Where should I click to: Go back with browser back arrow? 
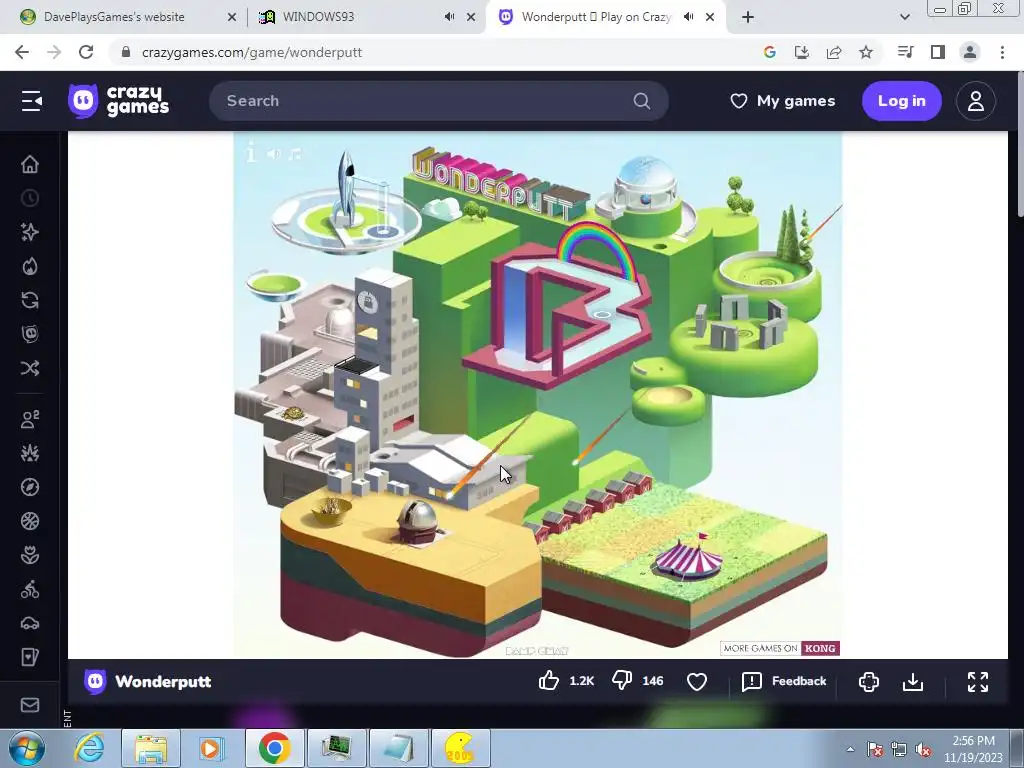(22, 52)
